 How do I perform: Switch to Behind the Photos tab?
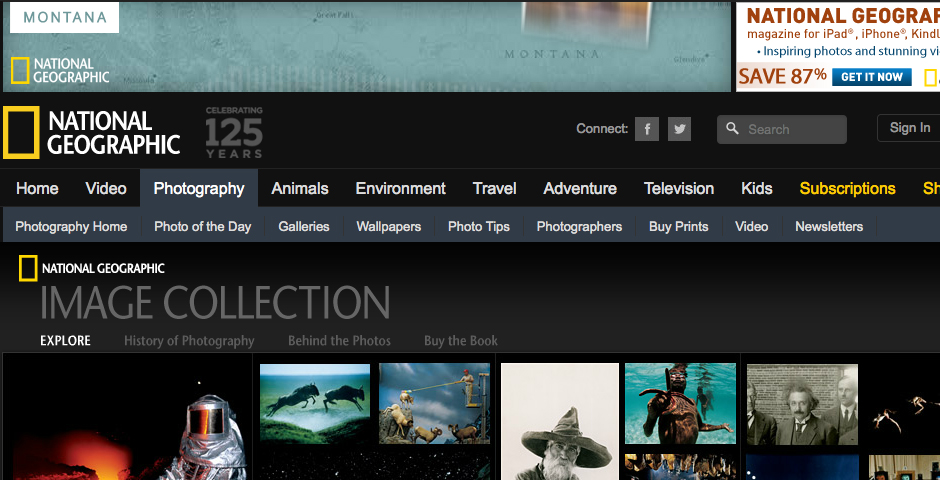click(339, 341)
